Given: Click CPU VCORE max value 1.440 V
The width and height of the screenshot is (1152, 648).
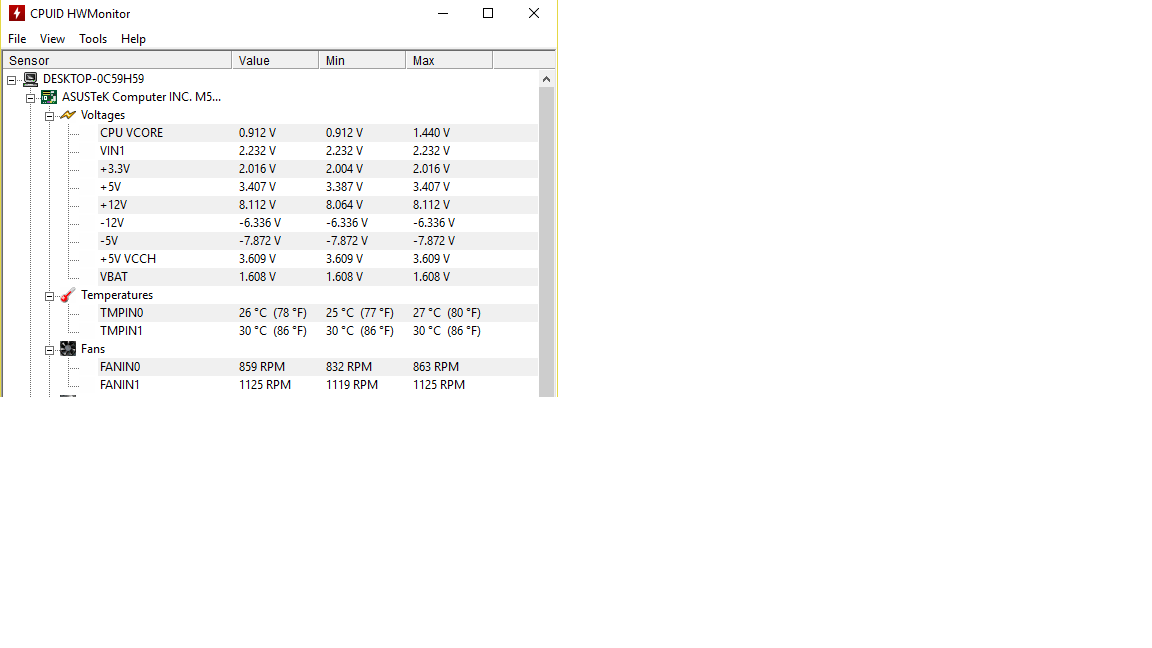Looking at the screenshot, I should (x=431, y=133).
